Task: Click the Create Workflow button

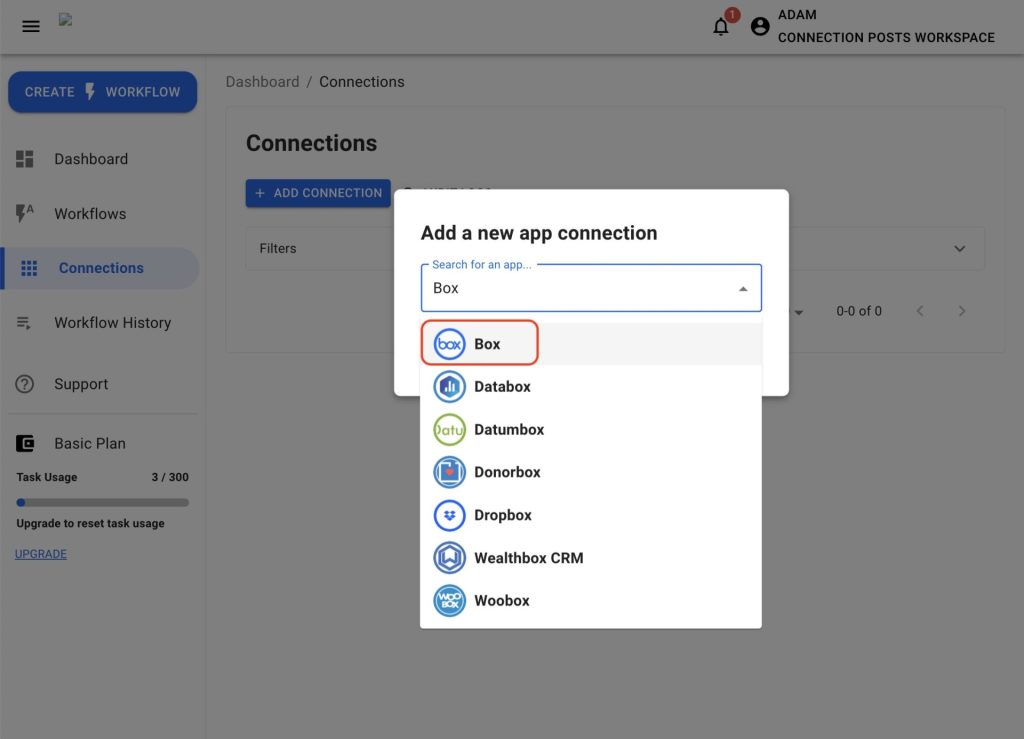Action: 103,91
